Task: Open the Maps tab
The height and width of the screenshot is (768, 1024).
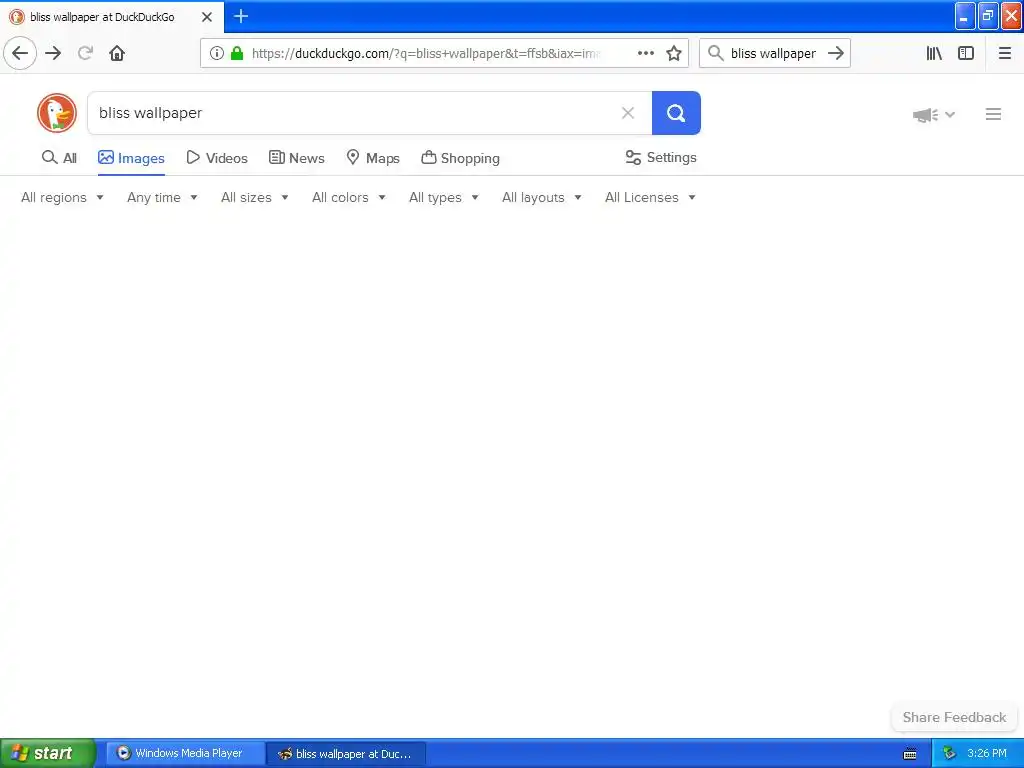Action: click(x=373, y=158)
